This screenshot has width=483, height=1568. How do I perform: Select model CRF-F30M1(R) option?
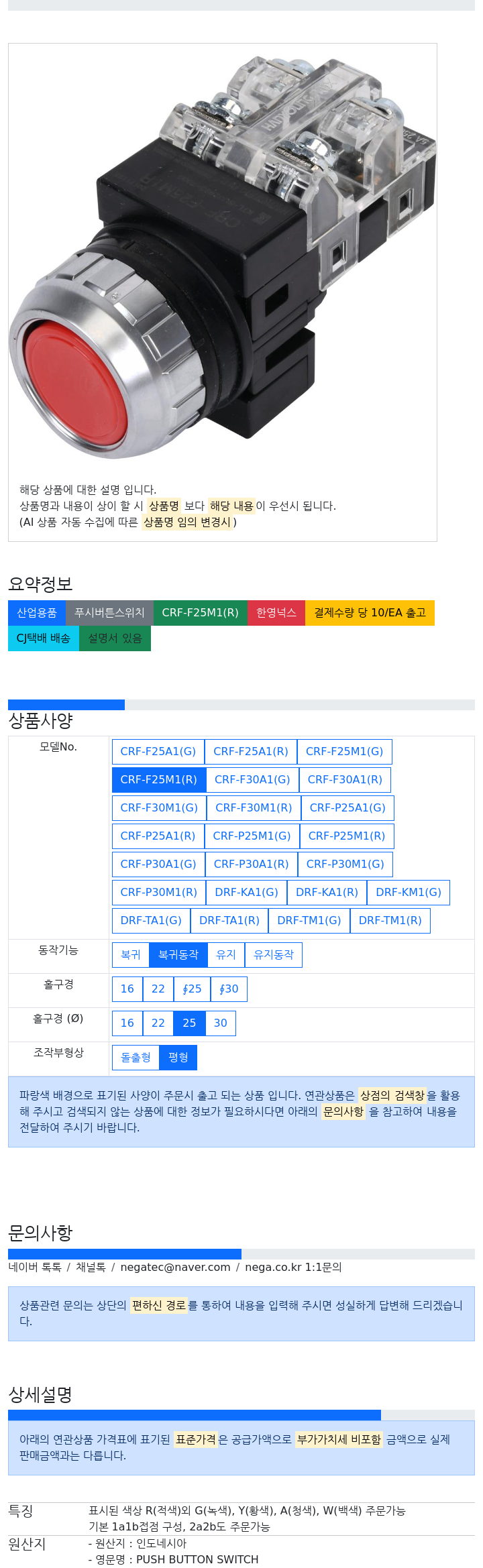click(254, 808)
